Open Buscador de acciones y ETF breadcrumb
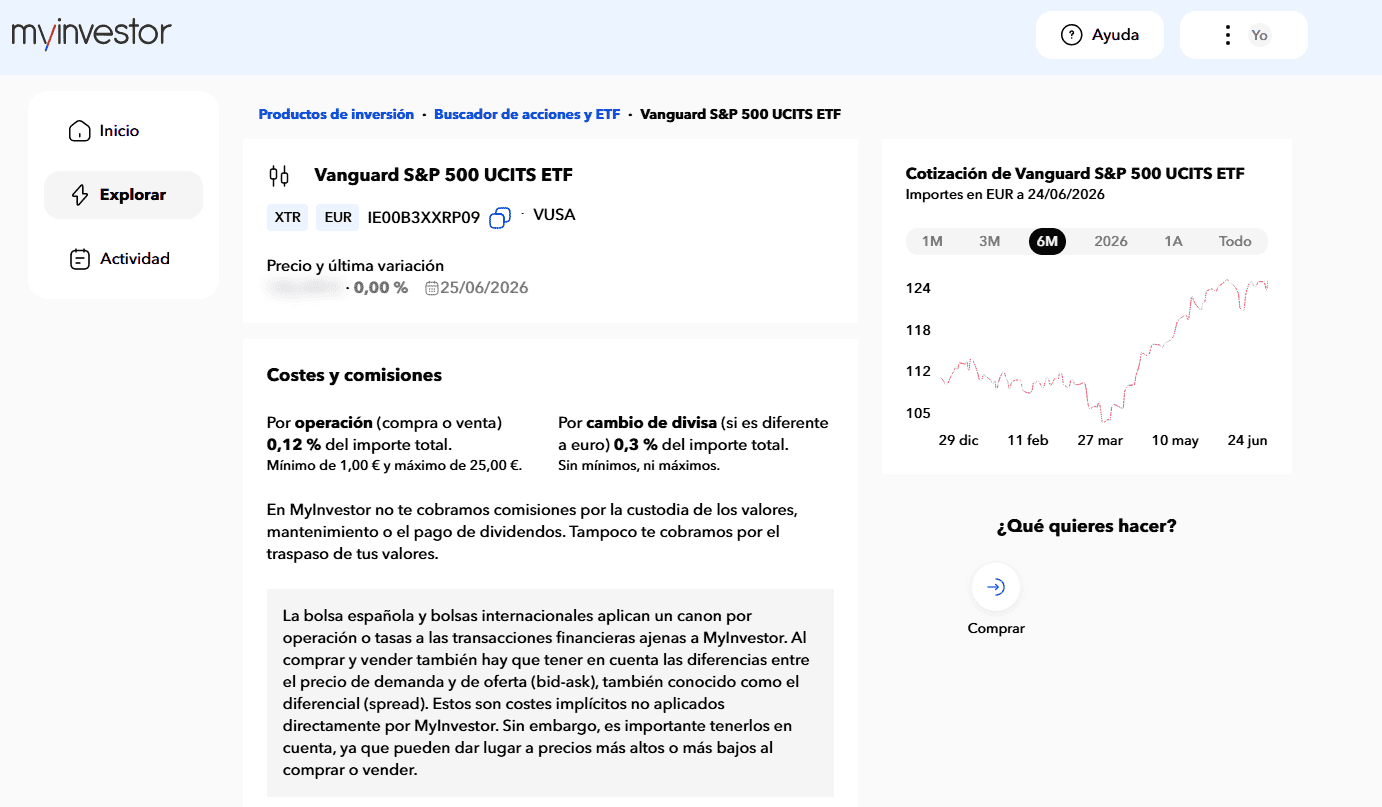 tap(527, 114)
